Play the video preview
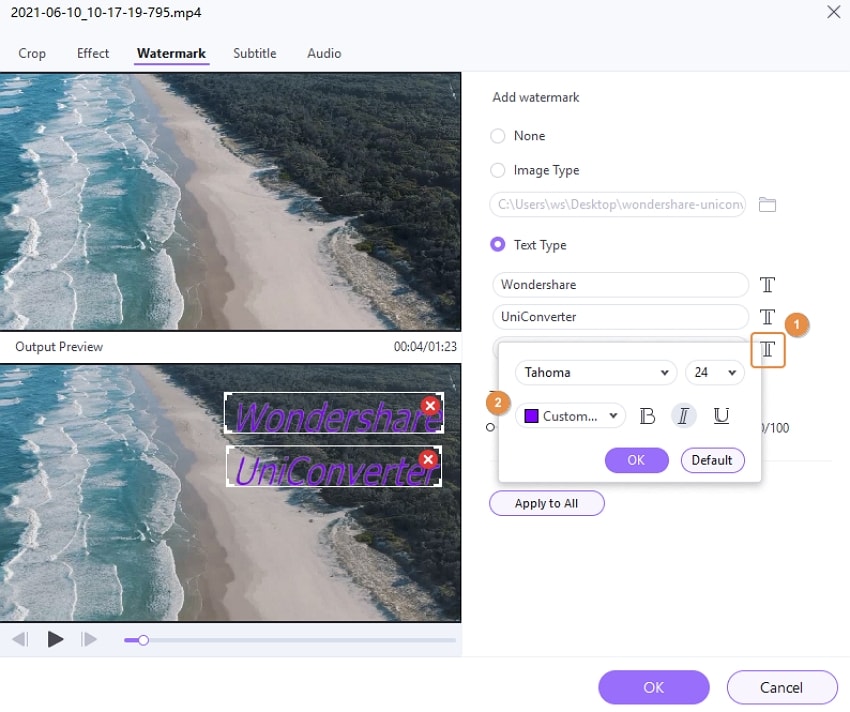This screenshot has width=850, height=712. pyautogui.click(x=55, y=639)
